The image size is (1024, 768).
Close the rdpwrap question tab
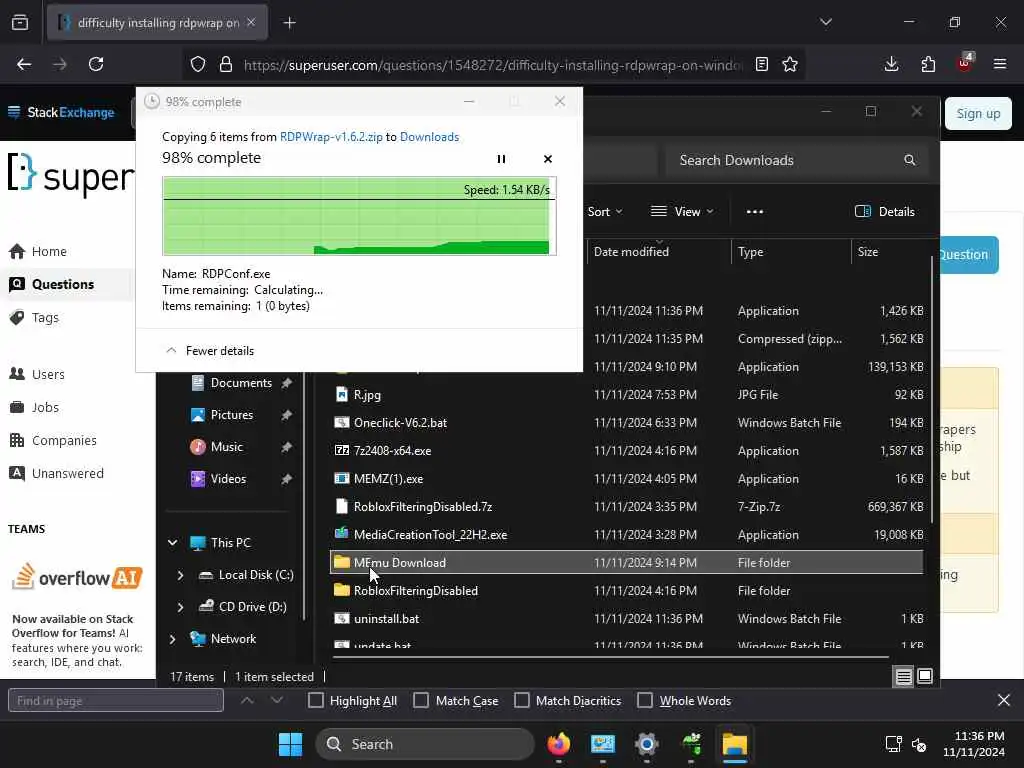click(251, 22)
